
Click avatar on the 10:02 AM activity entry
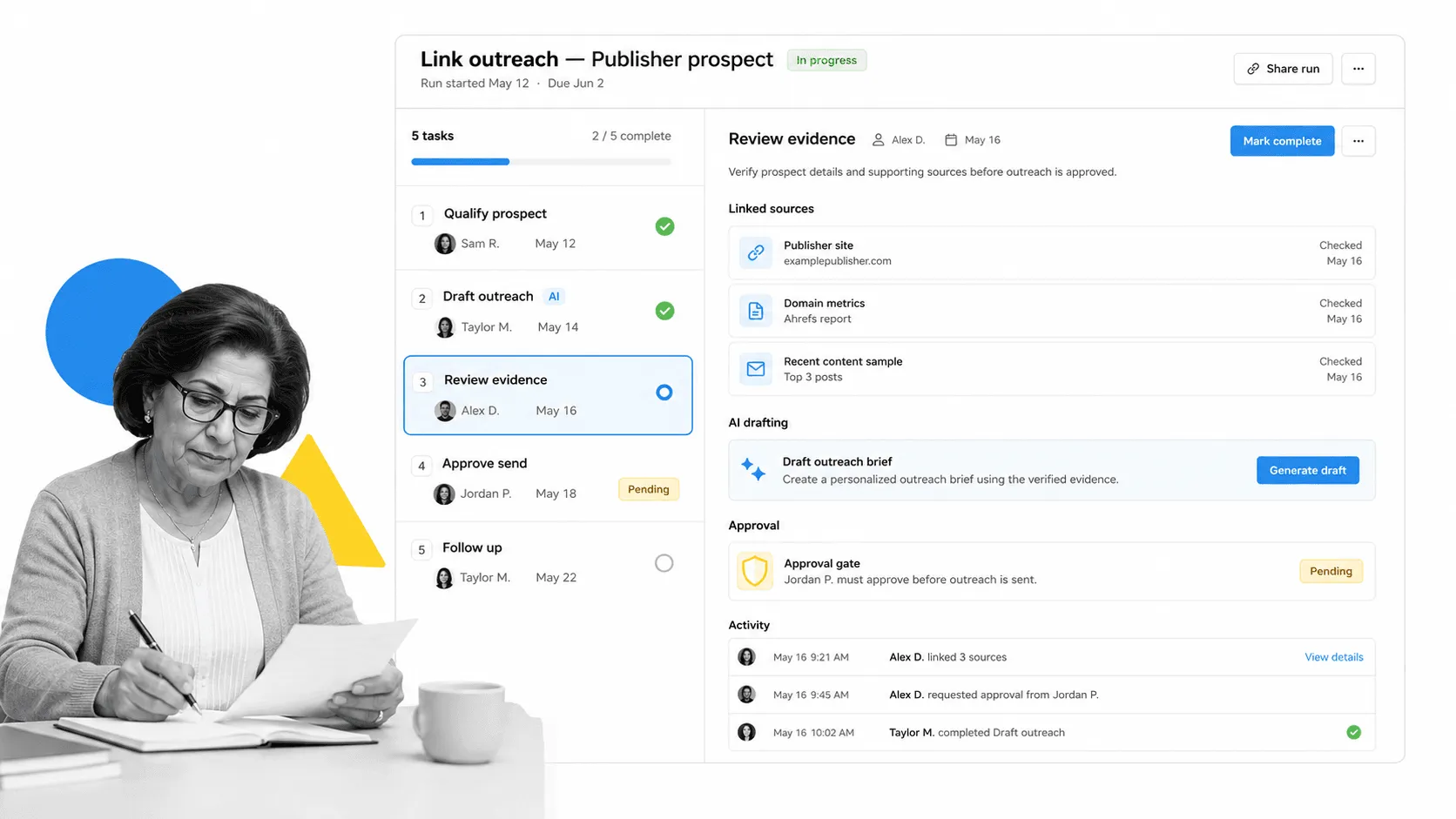tap(746, 732)
